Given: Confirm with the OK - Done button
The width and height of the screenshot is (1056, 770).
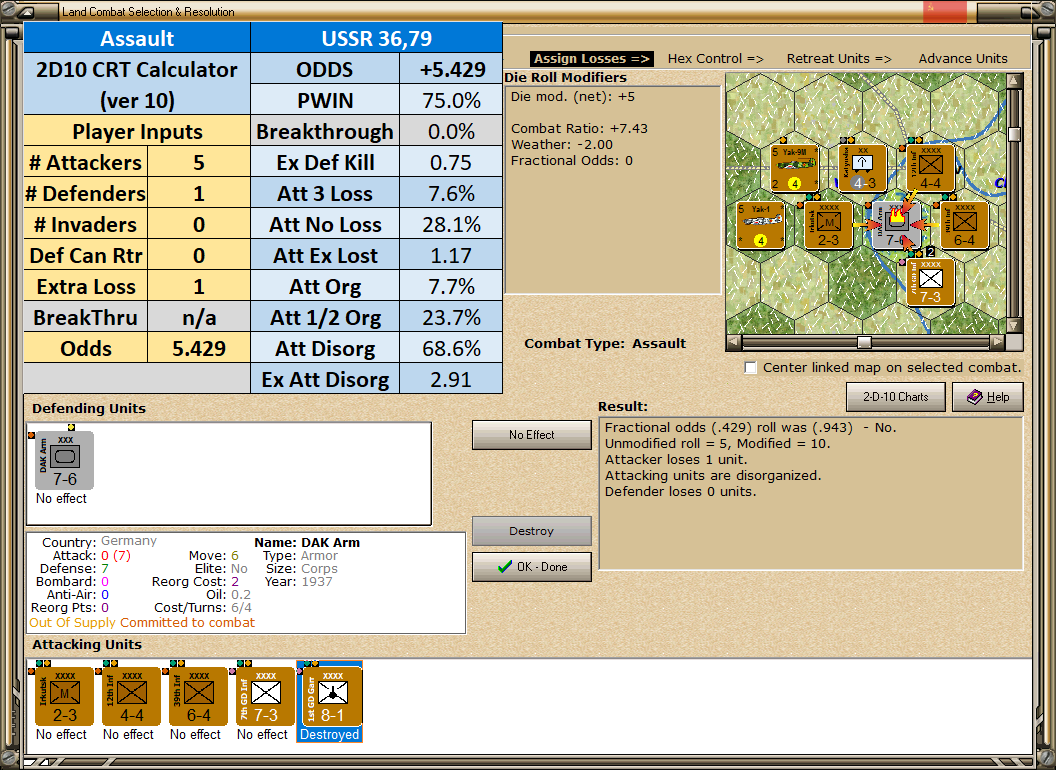Looking at the screenshot, I should pos(531,567).
